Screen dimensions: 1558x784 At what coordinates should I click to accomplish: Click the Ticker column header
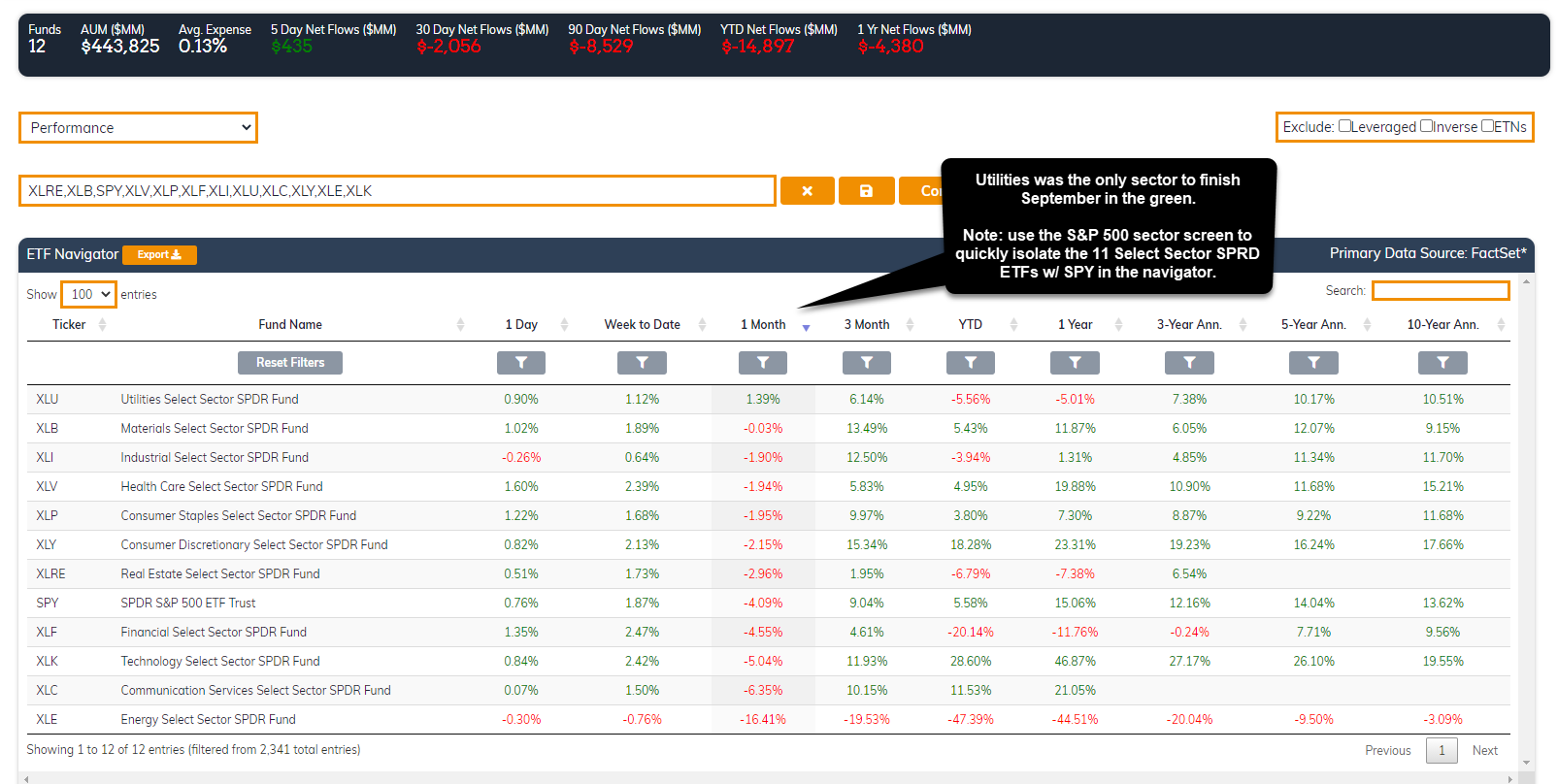pyautogui.click(x=69, y=324)
